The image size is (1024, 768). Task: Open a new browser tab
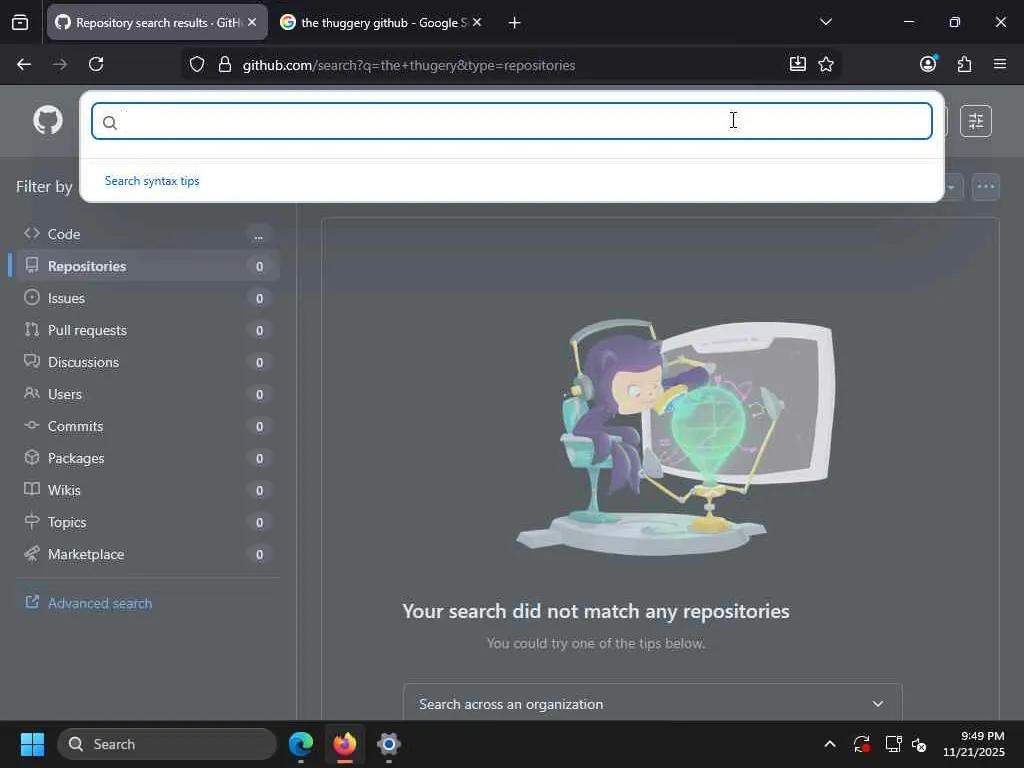click(514, 23)
